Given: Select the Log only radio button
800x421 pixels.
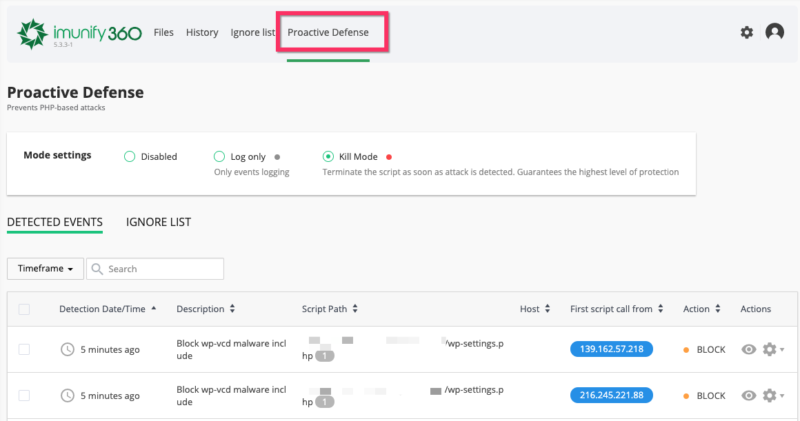Looking at the screenshot, I should 219,156.
